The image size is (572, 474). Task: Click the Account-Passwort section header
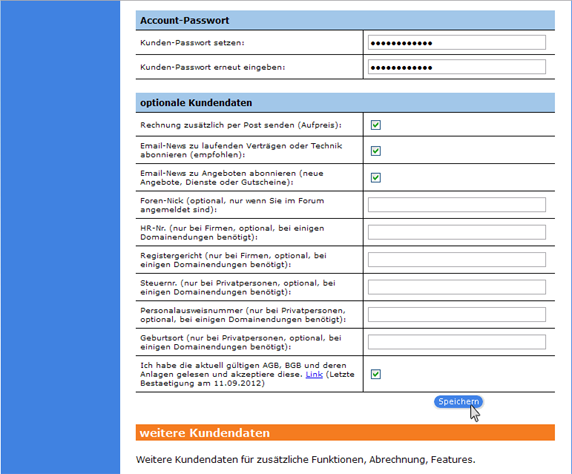click(345, 20)
